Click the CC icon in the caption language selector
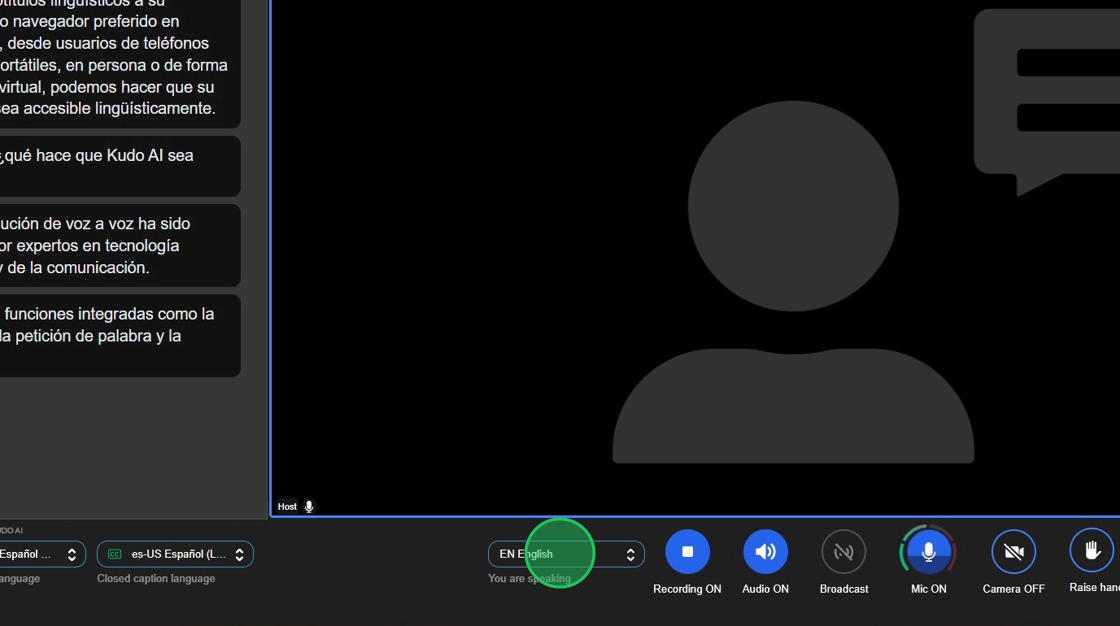 [114, 554]
